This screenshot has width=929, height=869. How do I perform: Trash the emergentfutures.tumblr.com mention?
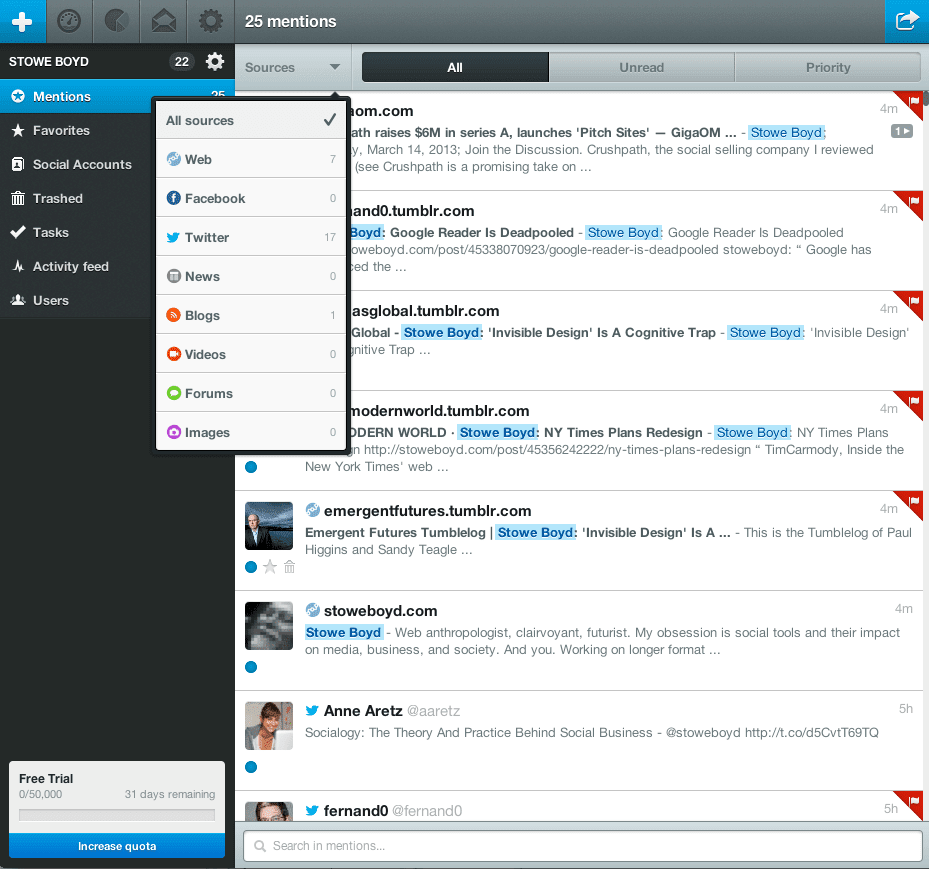coord(289,567)
